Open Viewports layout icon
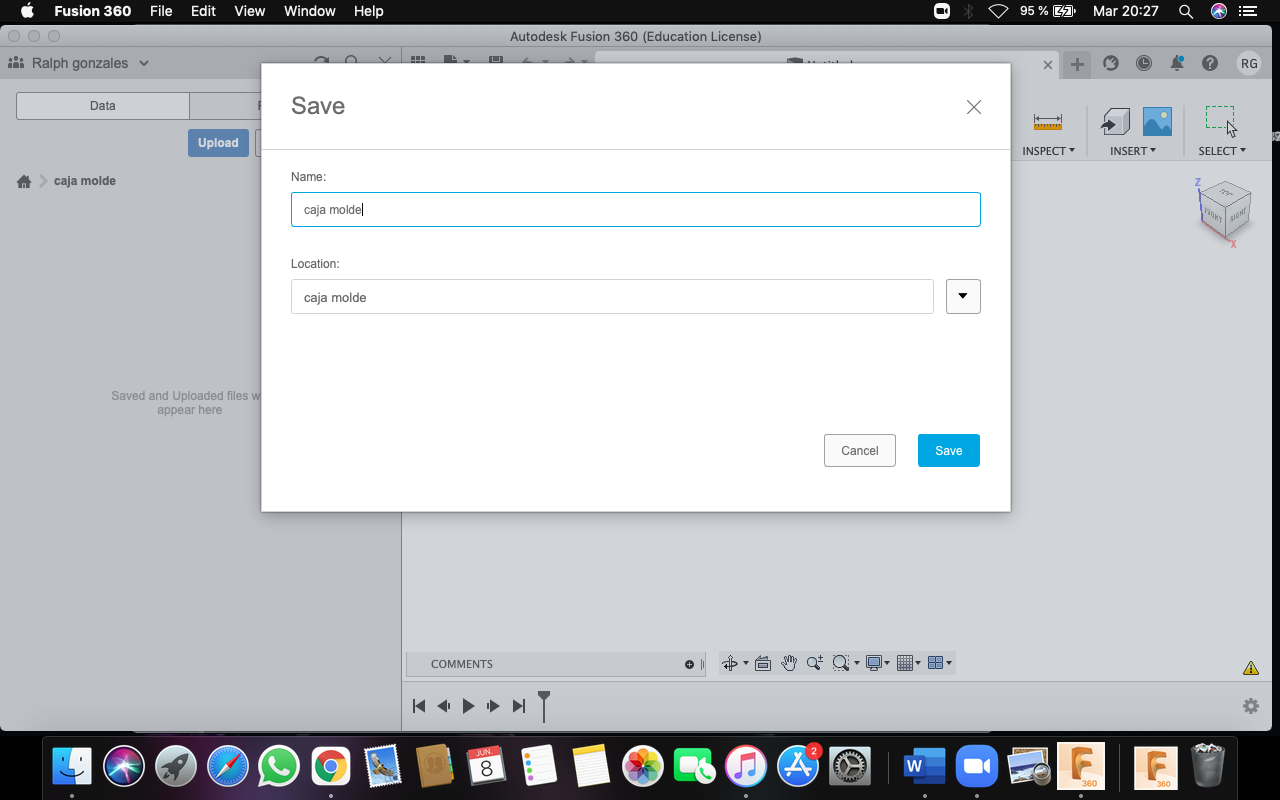The image size is (1280, 800). (x=936, y=663)
